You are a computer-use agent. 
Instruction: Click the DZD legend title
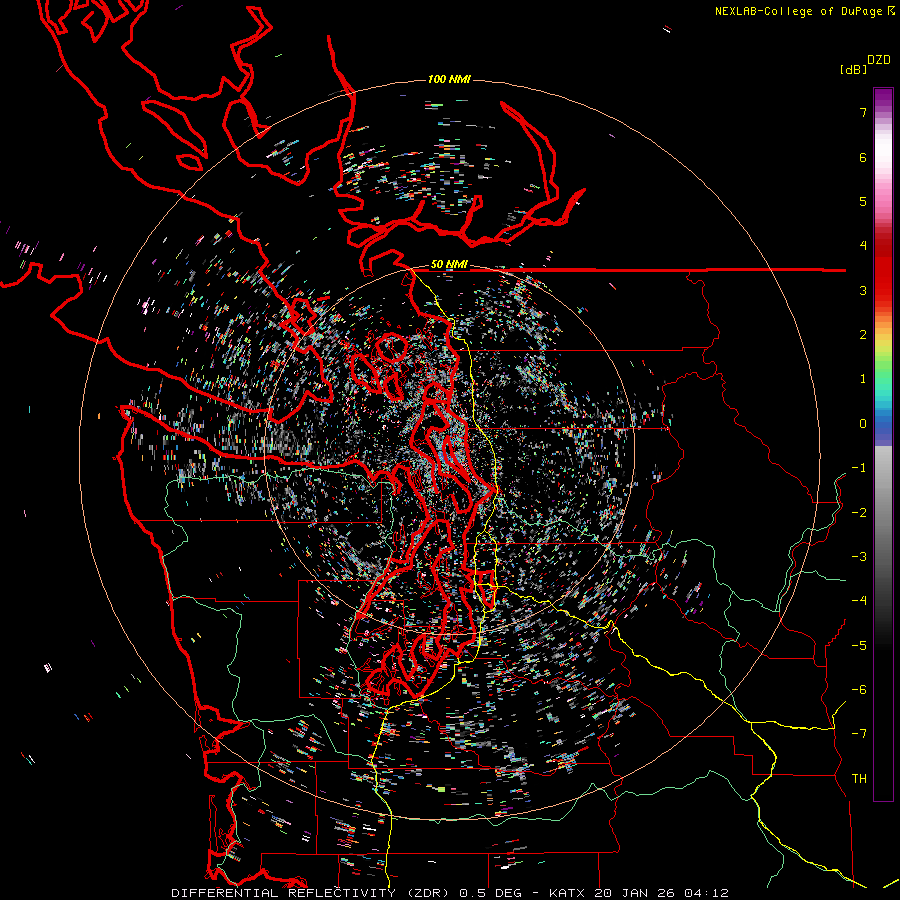[x=879, y=60]
